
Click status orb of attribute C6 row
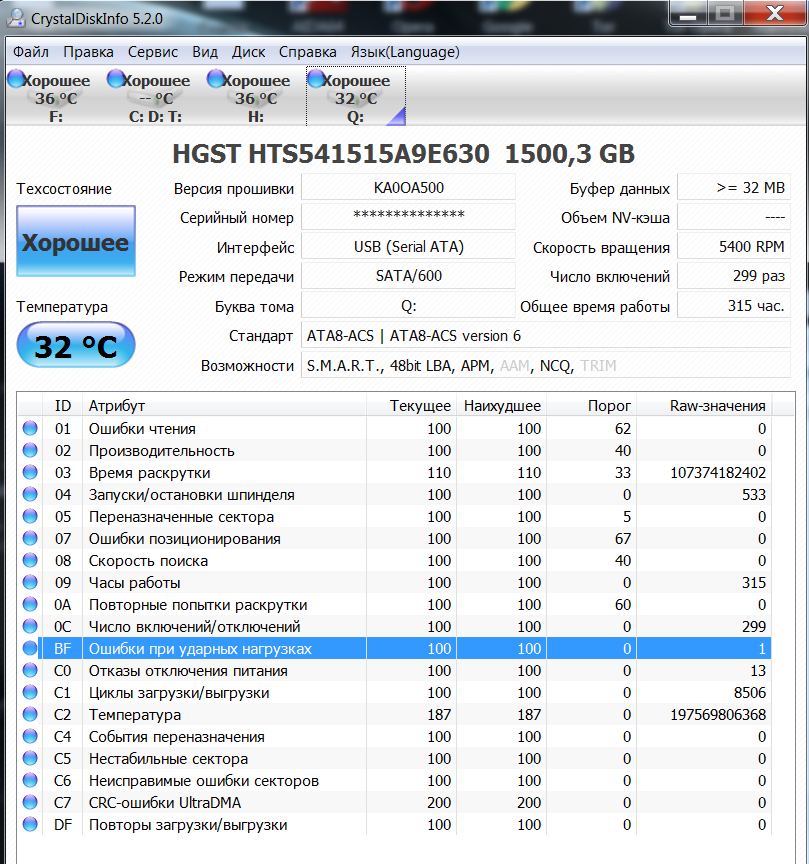tap(30, 781)
